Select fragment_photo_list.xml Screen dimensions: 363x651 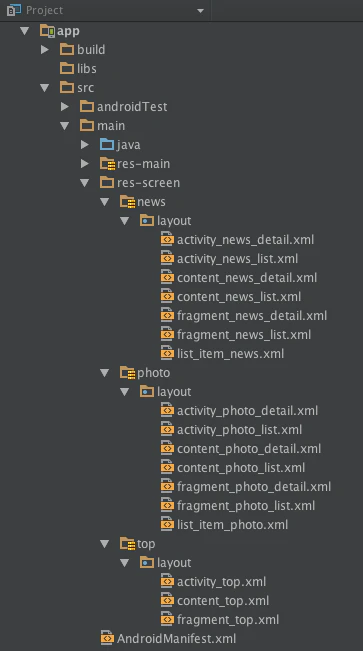click(246, 506)
